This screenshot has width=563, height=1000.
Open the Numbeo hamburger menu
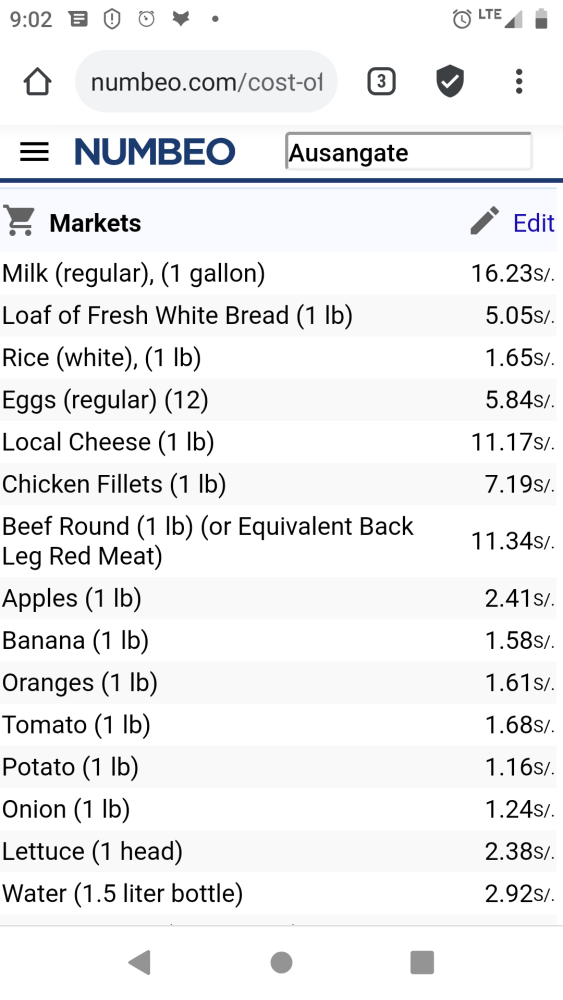(34, 152)
